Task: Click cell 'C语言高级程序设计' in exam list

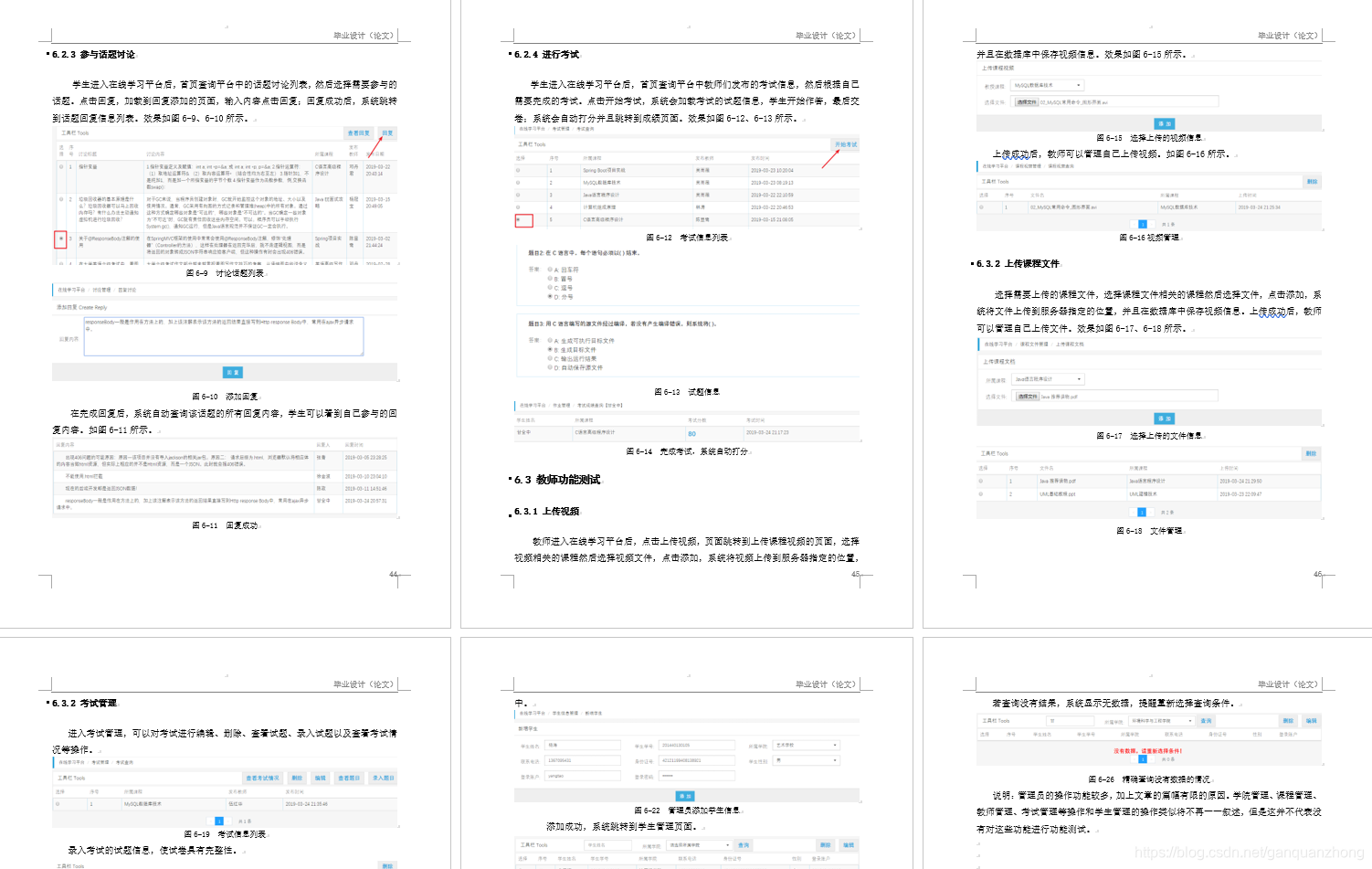Action: tap(604, 219)
